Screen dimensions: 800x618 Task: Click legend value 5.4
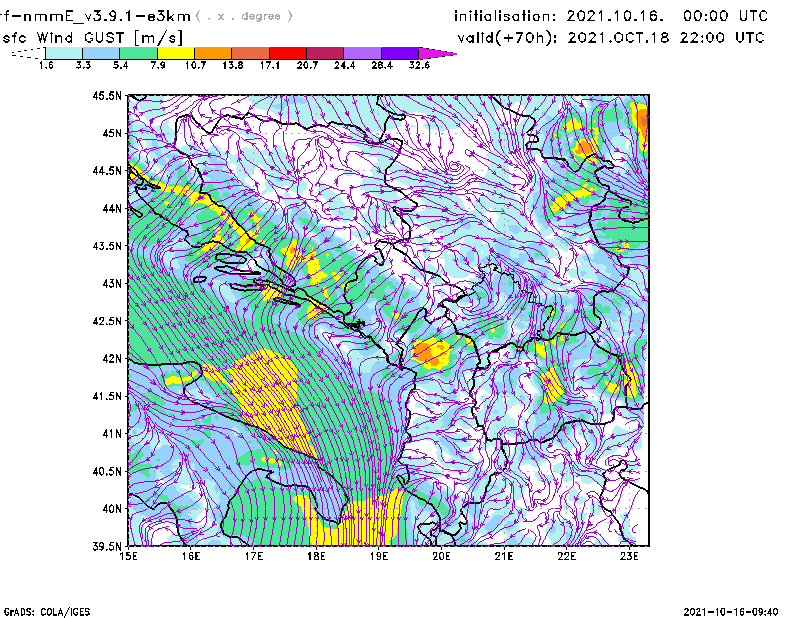click(120, 65)
